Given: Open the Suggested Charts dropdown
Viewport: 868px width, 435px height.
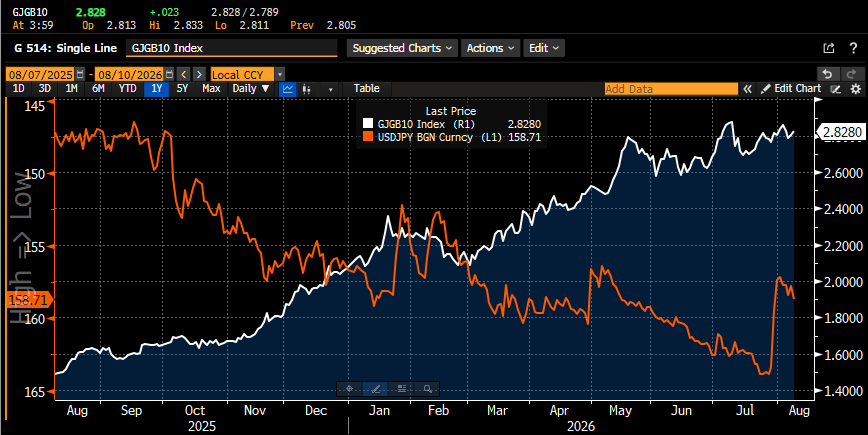Looking at the screenshot, I should pyautogui.click(x=402, y=48).
